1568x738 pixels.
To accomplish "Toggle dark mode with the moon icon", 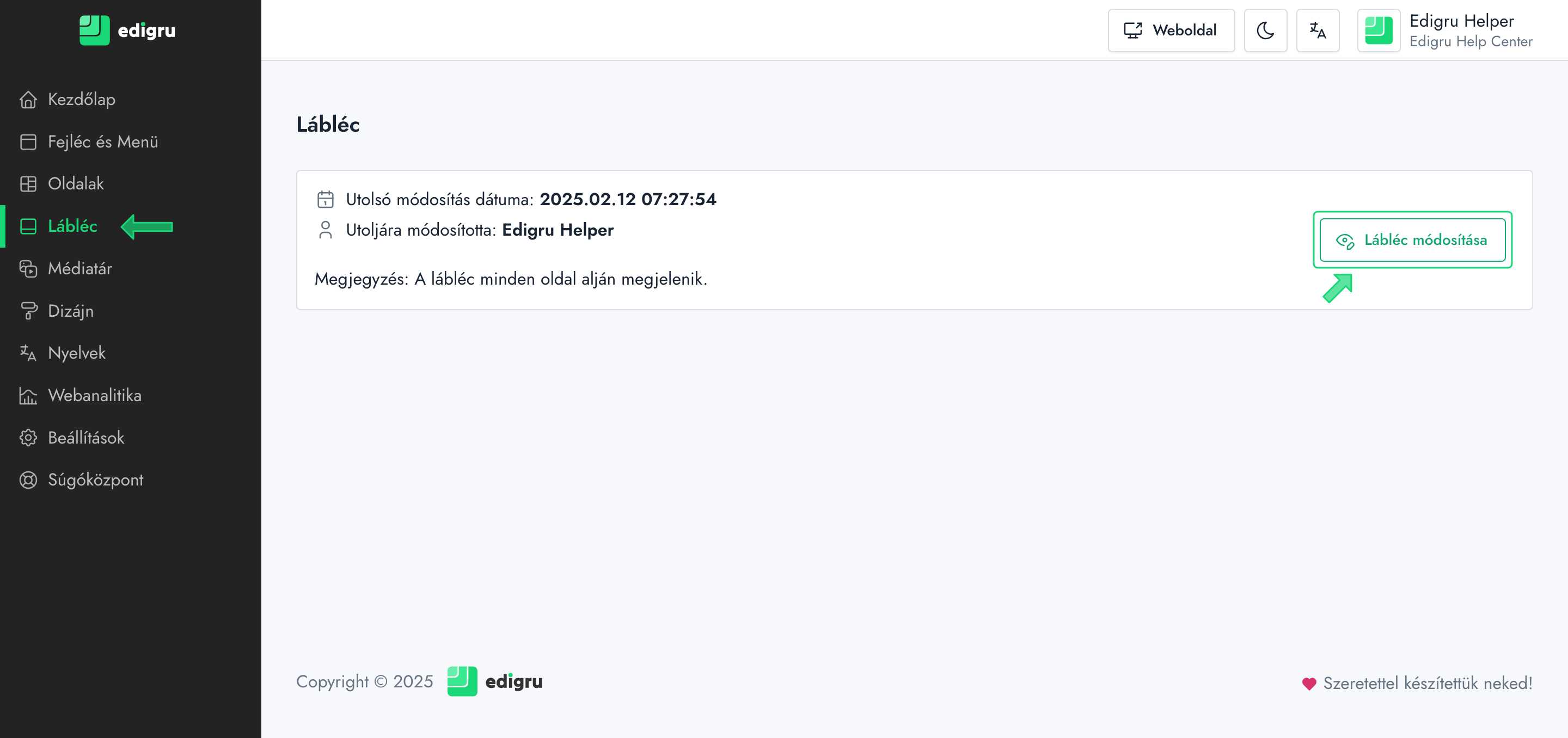I will tap(1265, 30).
